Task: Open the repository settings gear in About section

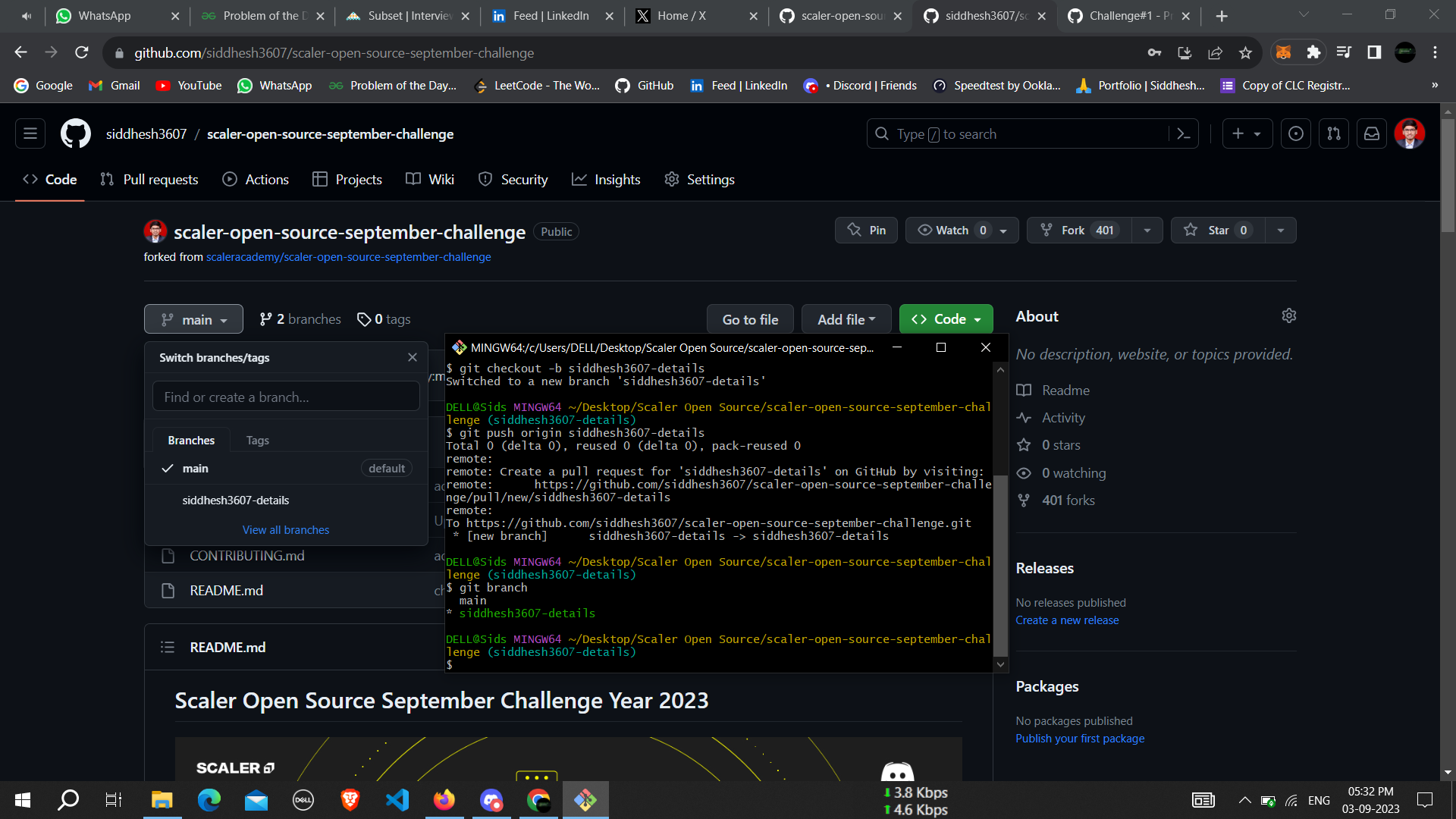Action: pos(1289,315)
